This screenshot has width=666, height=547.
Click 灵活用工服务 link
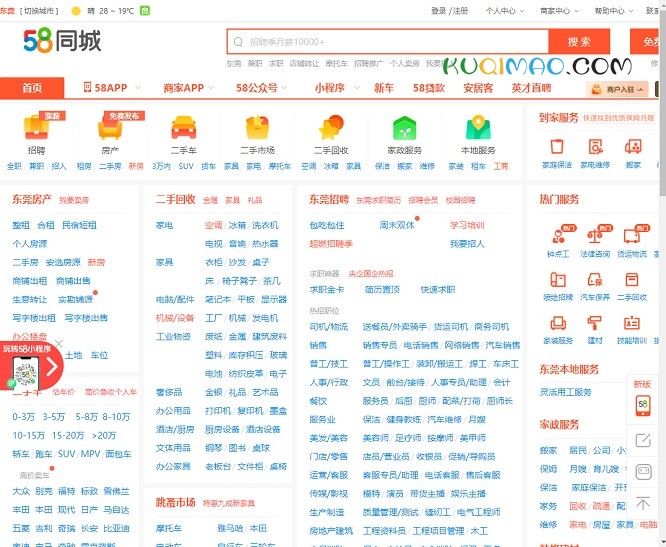click(565, 392)
